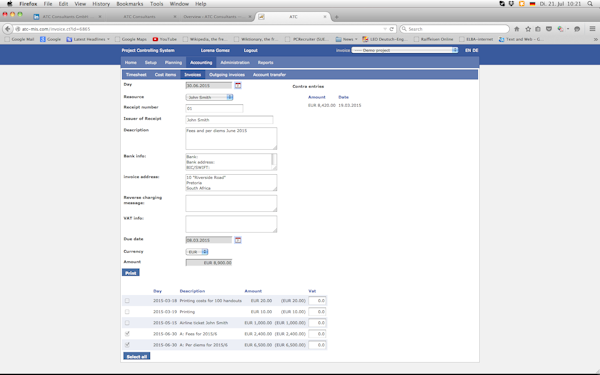Click the Print button
Image resolution: width=600 pixels, height=375 pixels.
coord(130,273)
